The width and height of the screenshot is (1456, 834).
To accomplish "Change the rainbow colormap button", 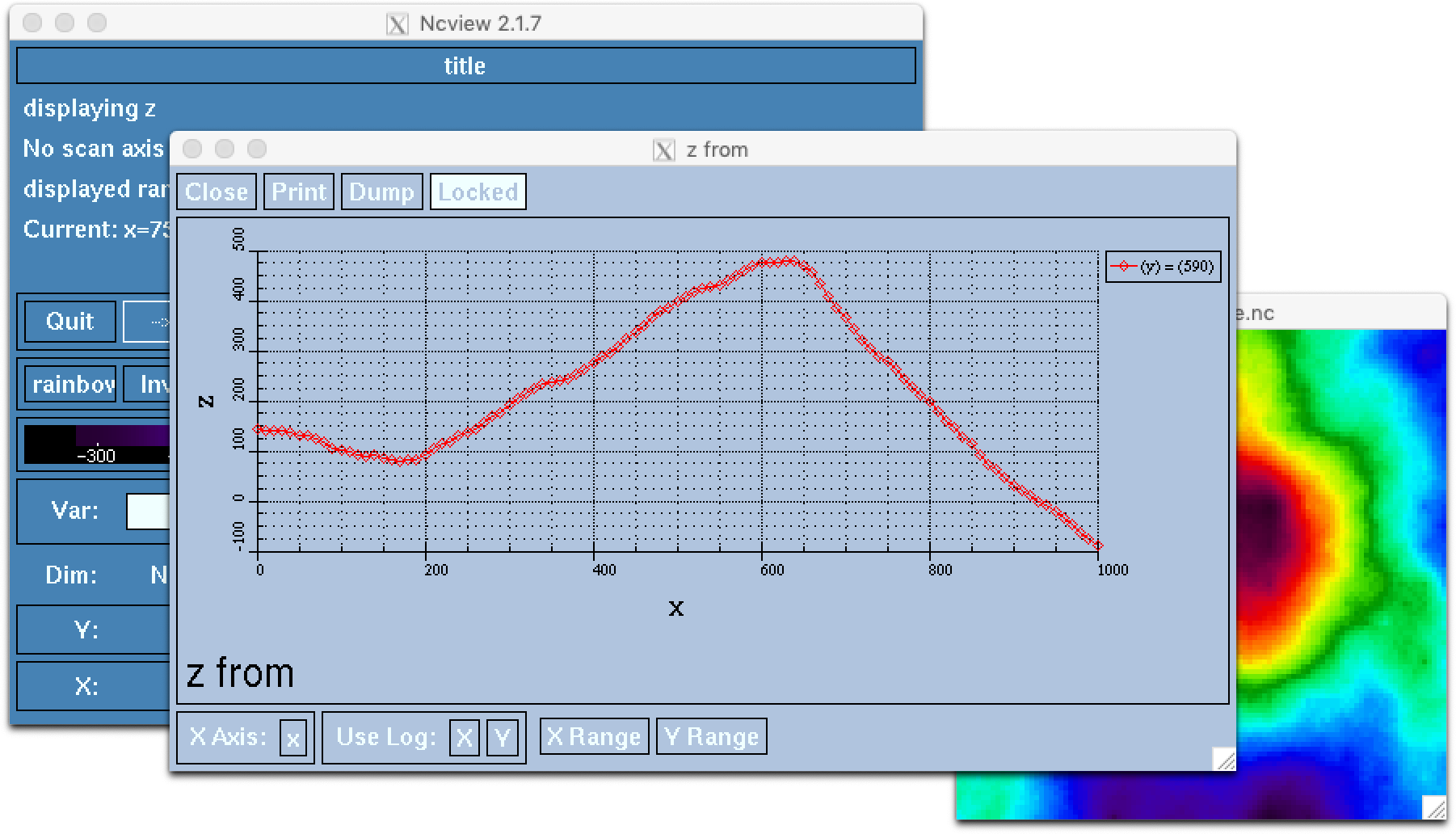I will tap(70, 384).
